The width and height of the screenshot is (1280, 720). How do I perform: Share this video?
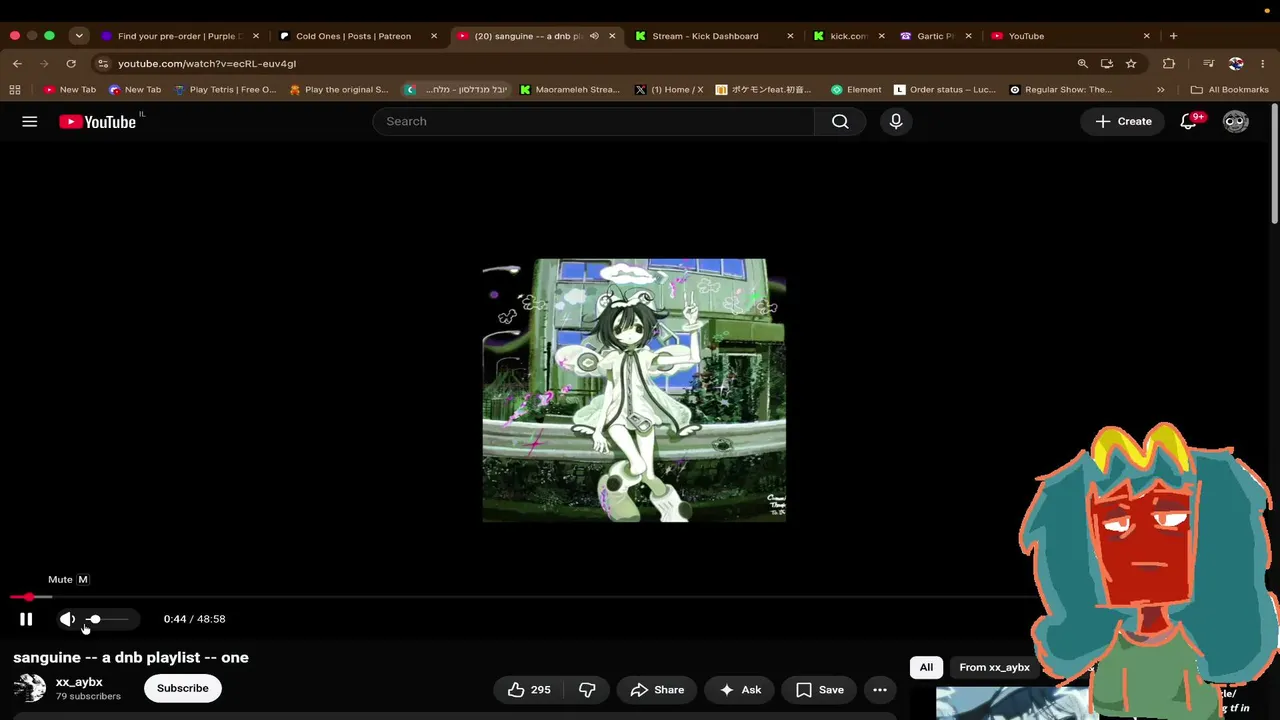[x=657, y=690]
